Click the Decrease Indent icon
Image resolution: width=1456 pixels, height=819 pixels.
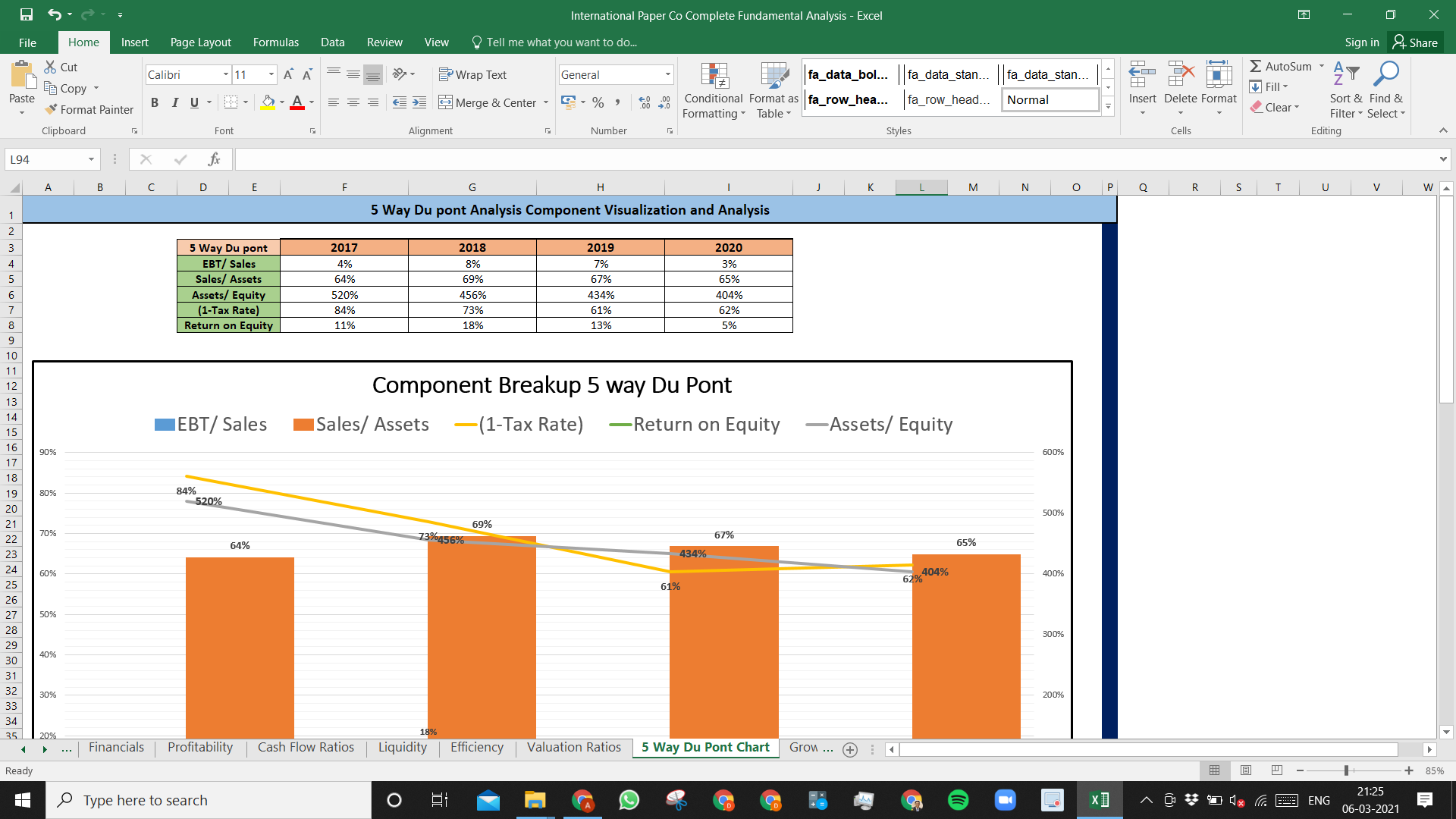click(x=400, y=102)
